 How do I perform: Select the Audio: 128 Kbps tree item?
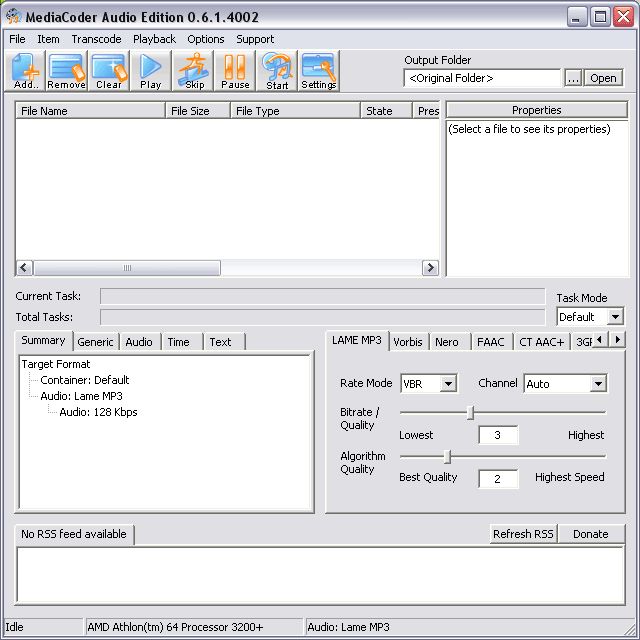click(x=98, y=412)
